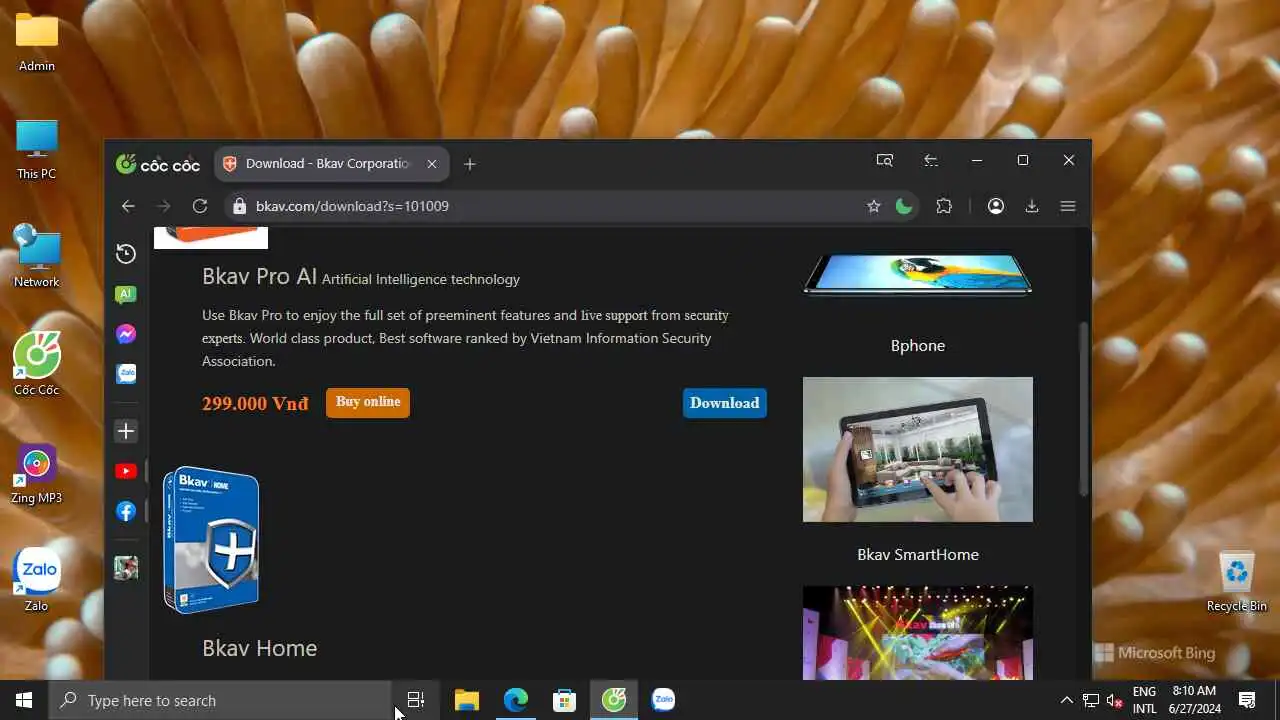Open Microsoft Edge from taskbar
The image size is (1280, 720).
tap(516, 700)
